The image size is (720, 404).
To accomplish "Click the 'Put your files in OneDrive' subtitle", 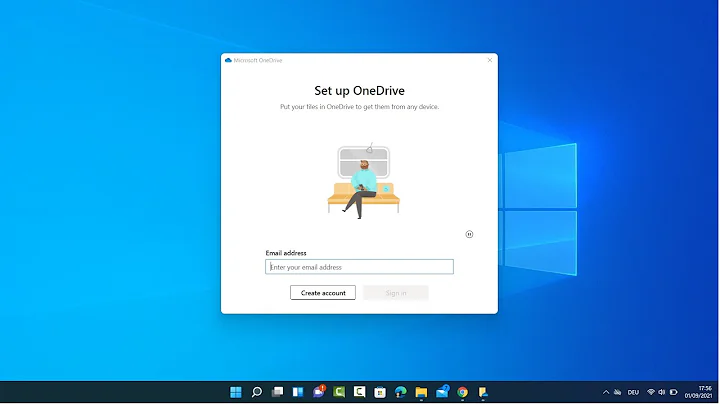I will 360,107.
